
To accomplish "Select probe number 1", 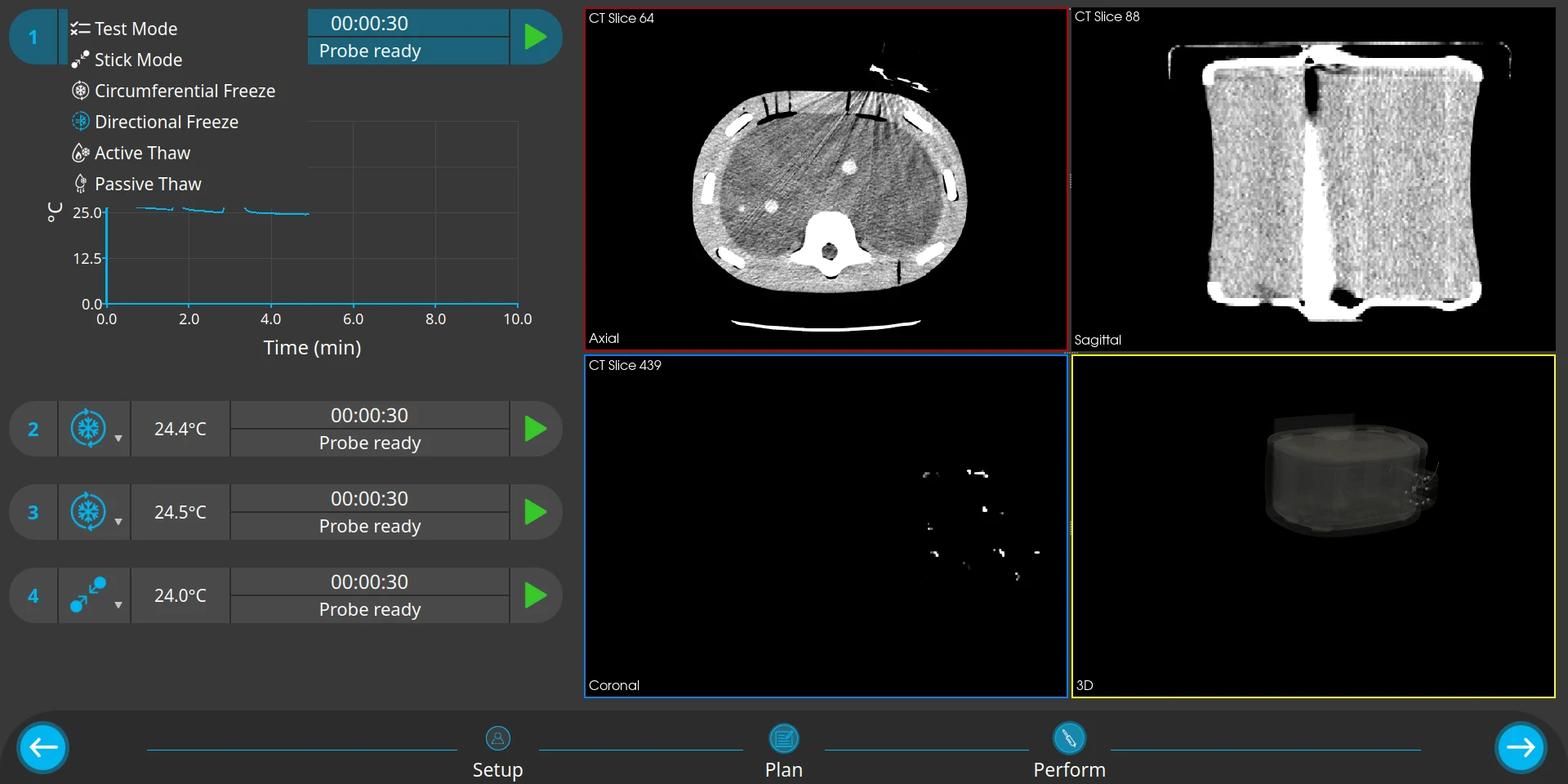I will 33,37.
